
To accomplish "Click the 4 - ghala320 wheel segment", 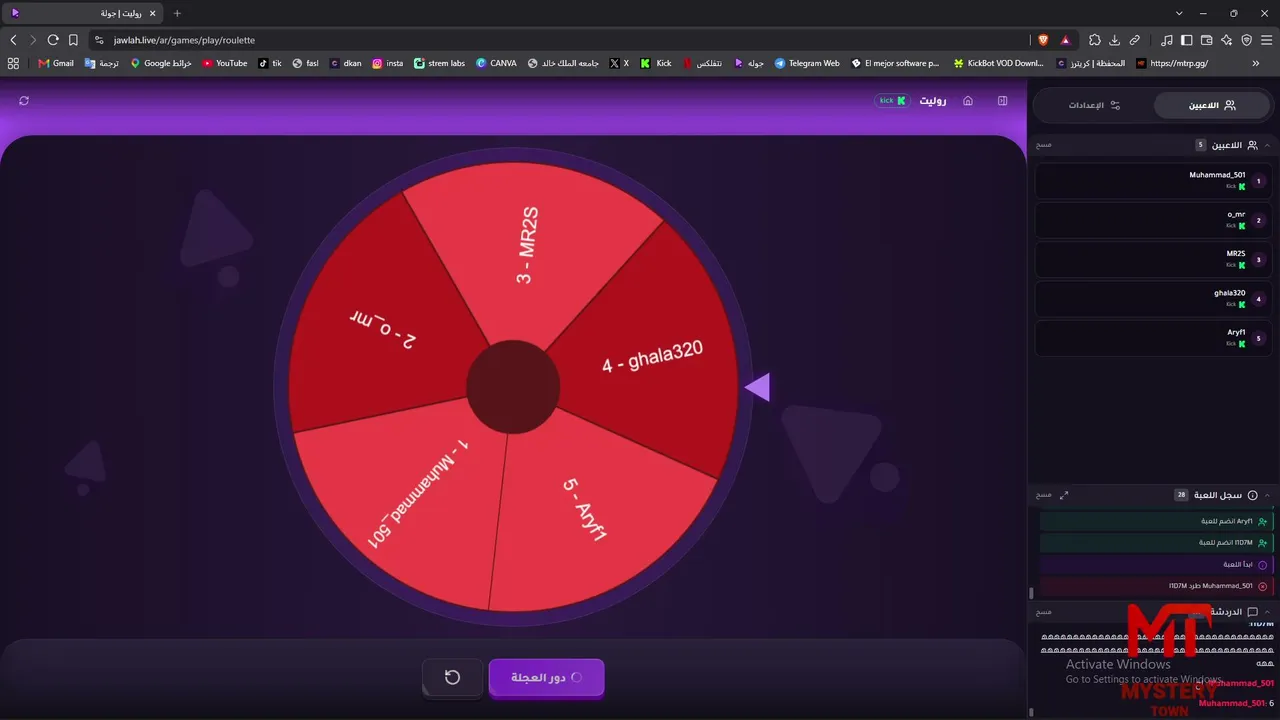I will click(652, 356).
